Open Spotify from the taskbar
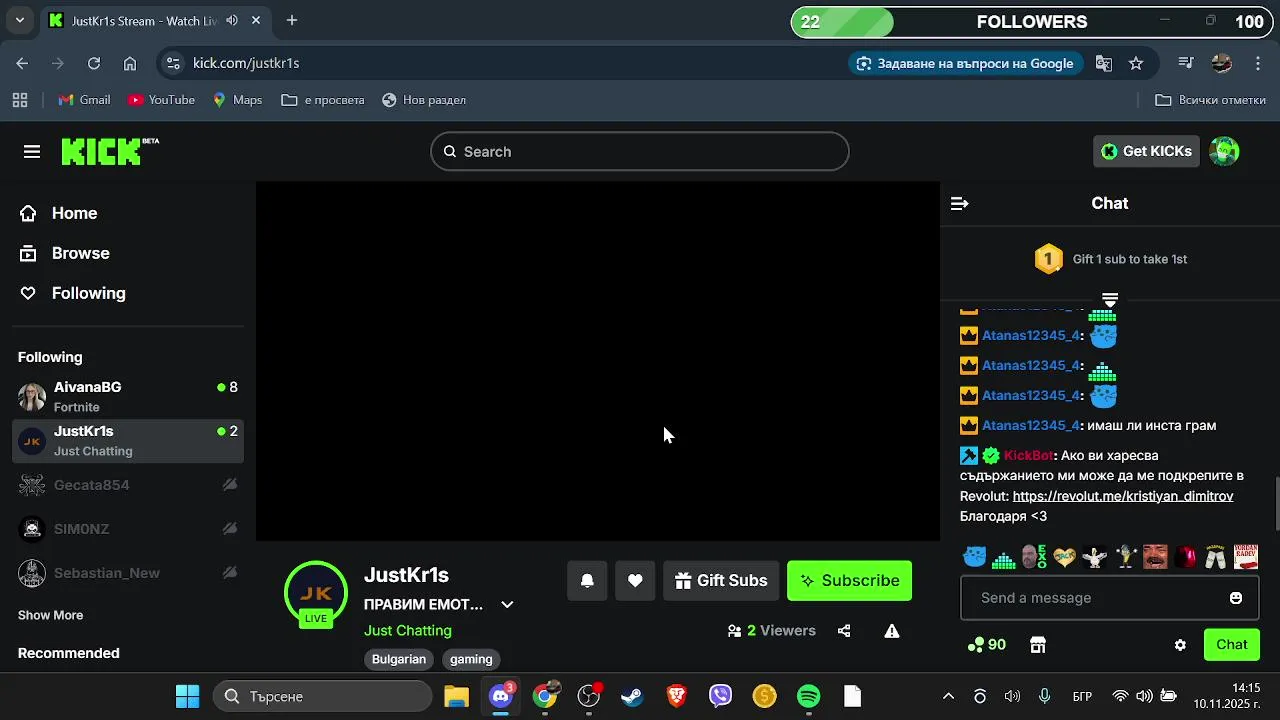The width and height of the screenshot is (1280, 720). point(808,696)
